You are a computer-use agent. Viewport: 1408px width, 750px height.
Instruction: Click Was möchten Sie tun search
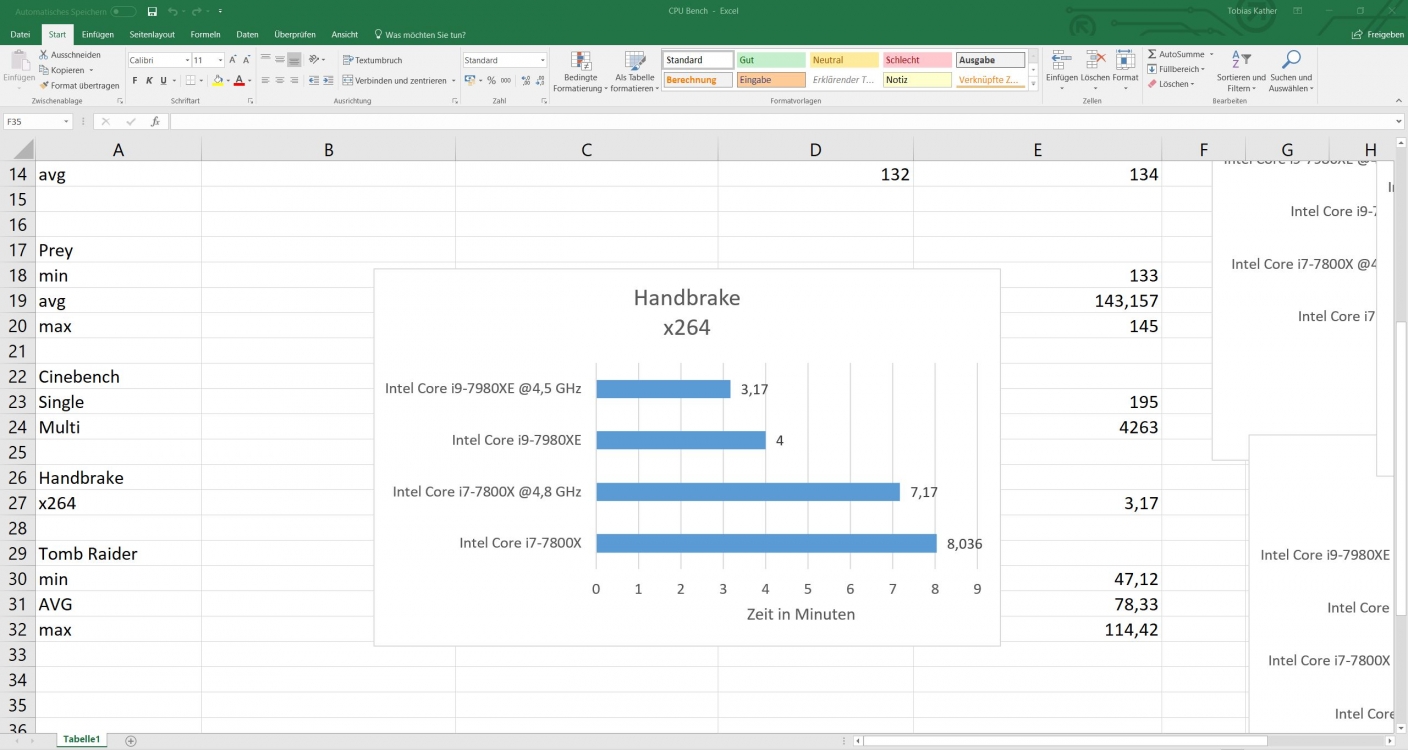coord(418,34)
